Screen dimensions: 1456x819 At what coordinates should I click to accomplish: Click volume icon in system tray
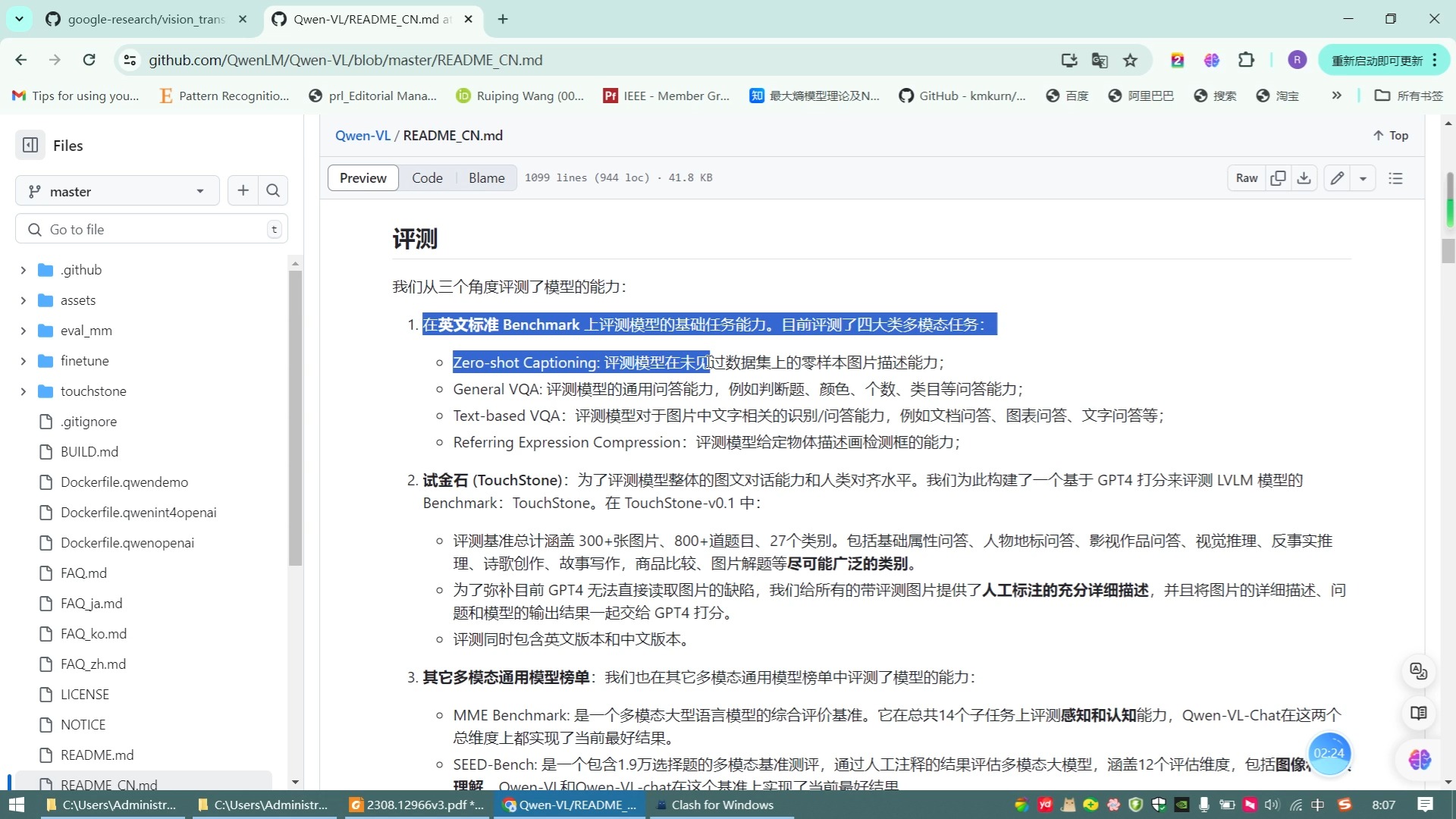click(x=1272, y=805)
